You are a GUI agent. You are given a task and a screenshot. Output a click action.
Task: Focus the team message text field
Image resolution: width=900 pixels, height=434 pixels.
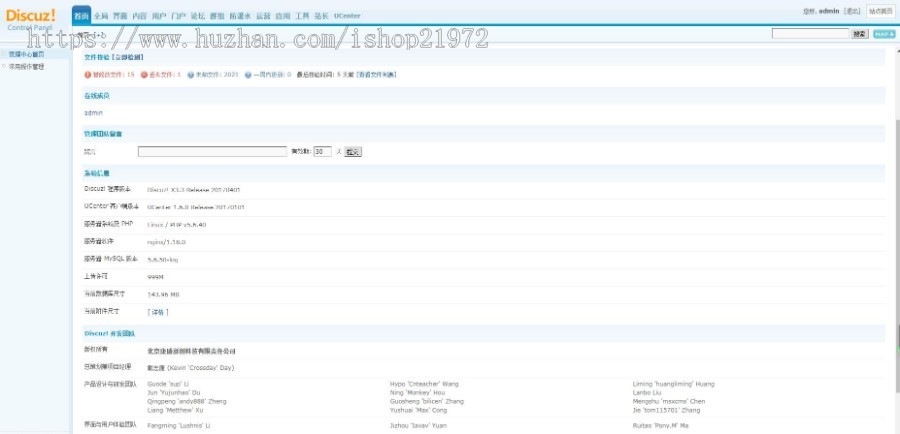[212, 152]
